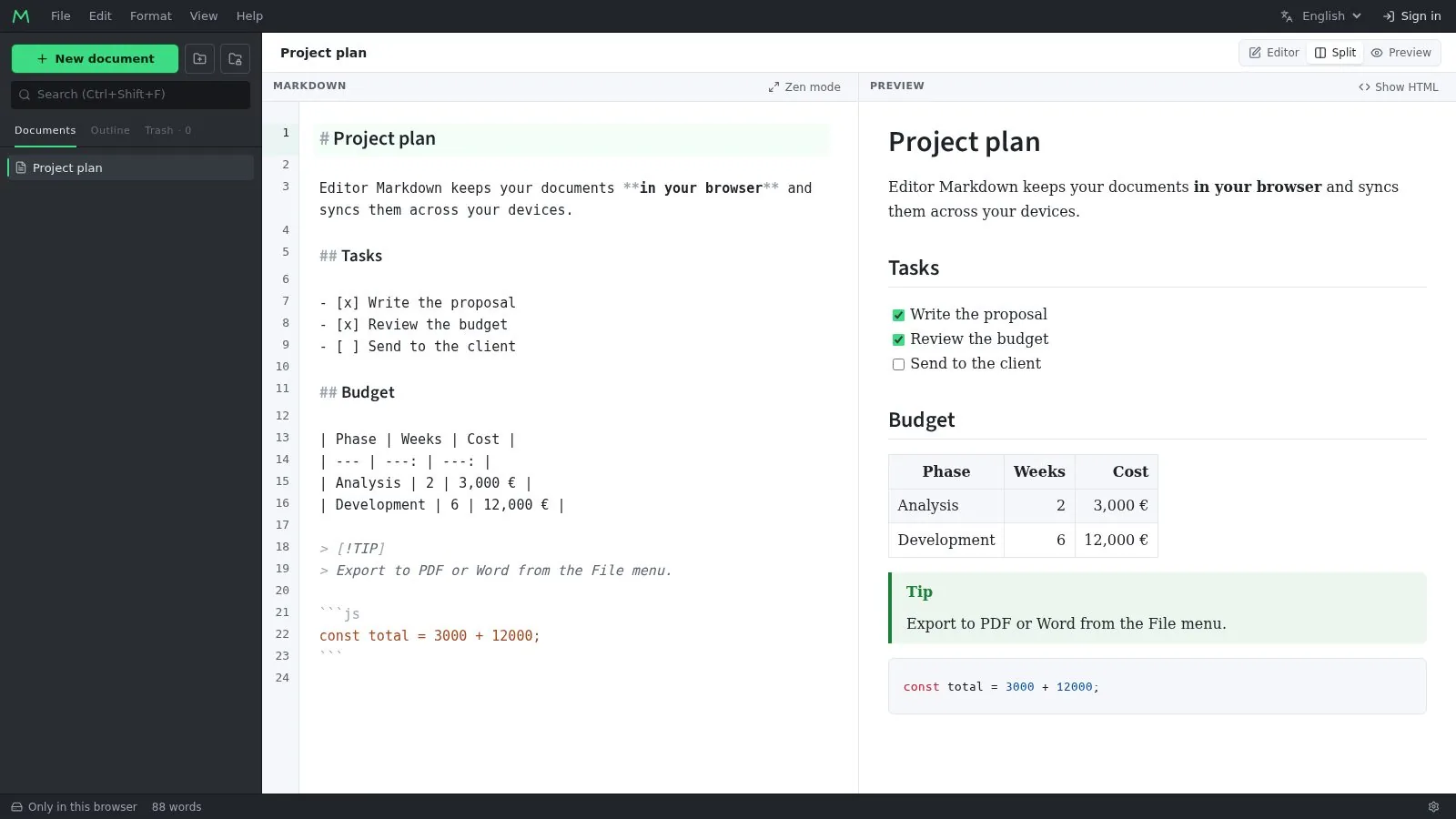Enter Zen mode
Image resolution: width=1456 pixels, height=819 pixels.
coord(804,87)
